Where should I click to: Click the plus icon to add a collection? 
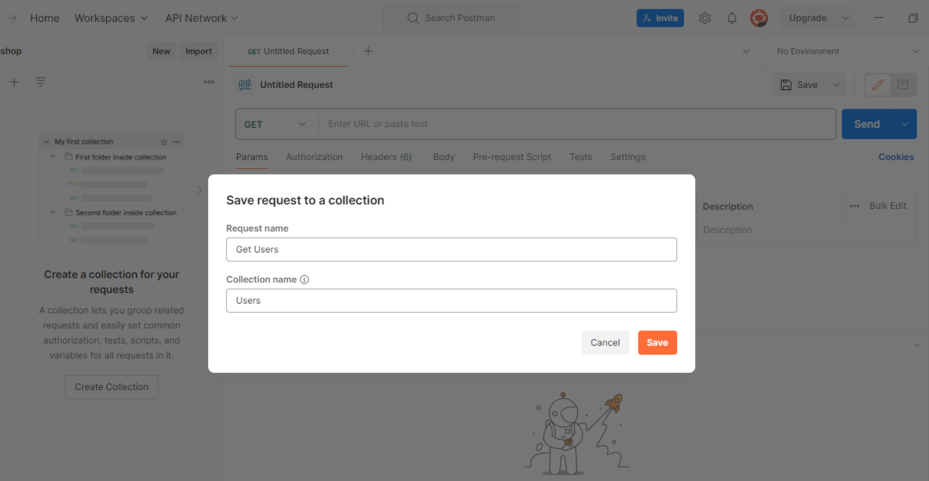[x=14, y=82]
